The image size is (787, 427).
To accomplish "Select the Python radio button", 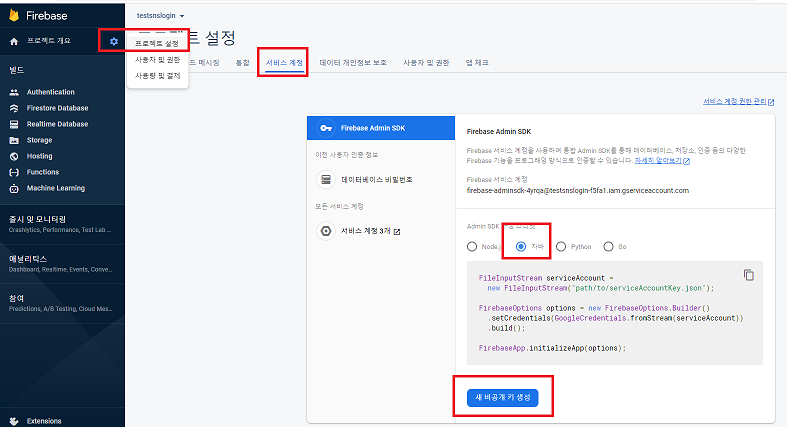I will click(561, 246).
